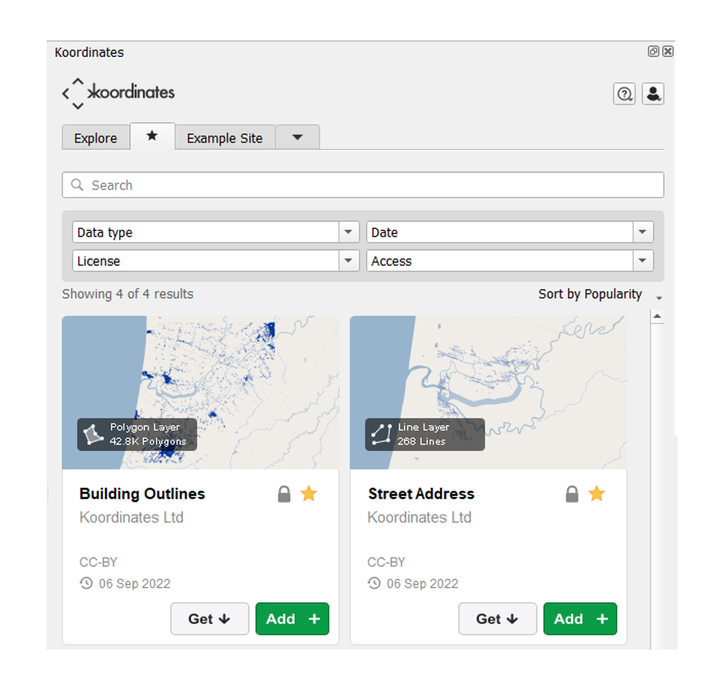
Task: Open the user account icon
Action: (x=653, y=94)
